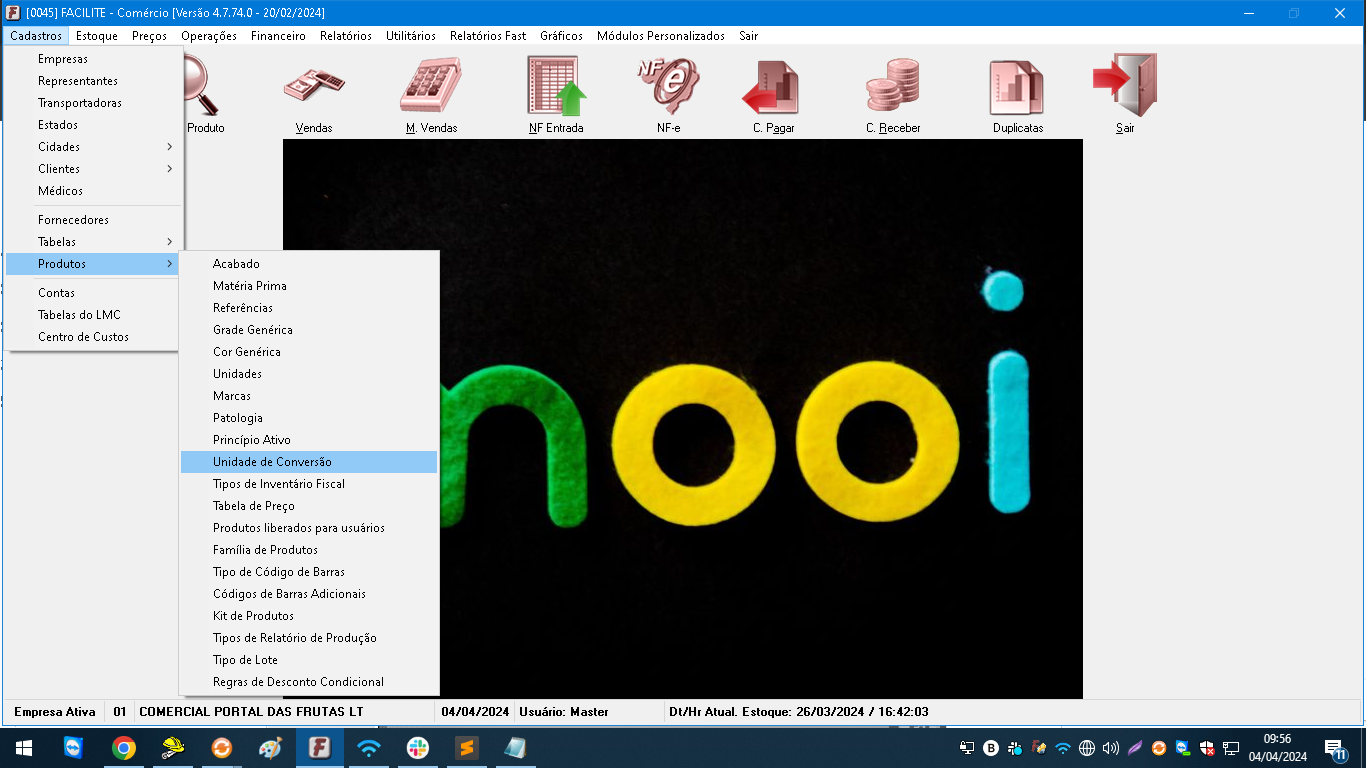
Task: Expand the Cidades submenu
Action: [95, 147]
